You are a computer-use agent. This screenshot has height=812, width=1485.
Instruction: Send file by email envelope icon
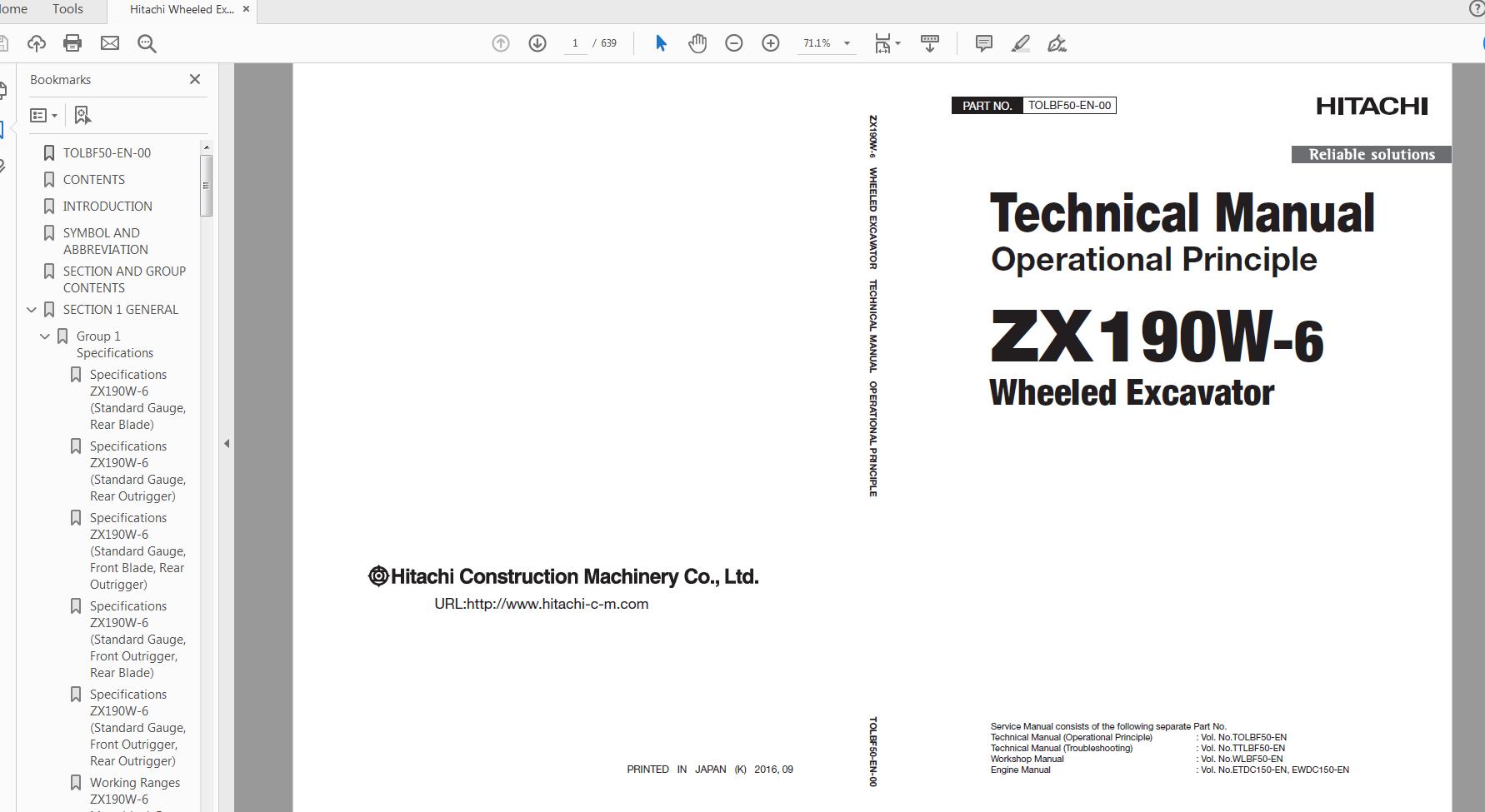pyautogui.click(x=110, y=43)
